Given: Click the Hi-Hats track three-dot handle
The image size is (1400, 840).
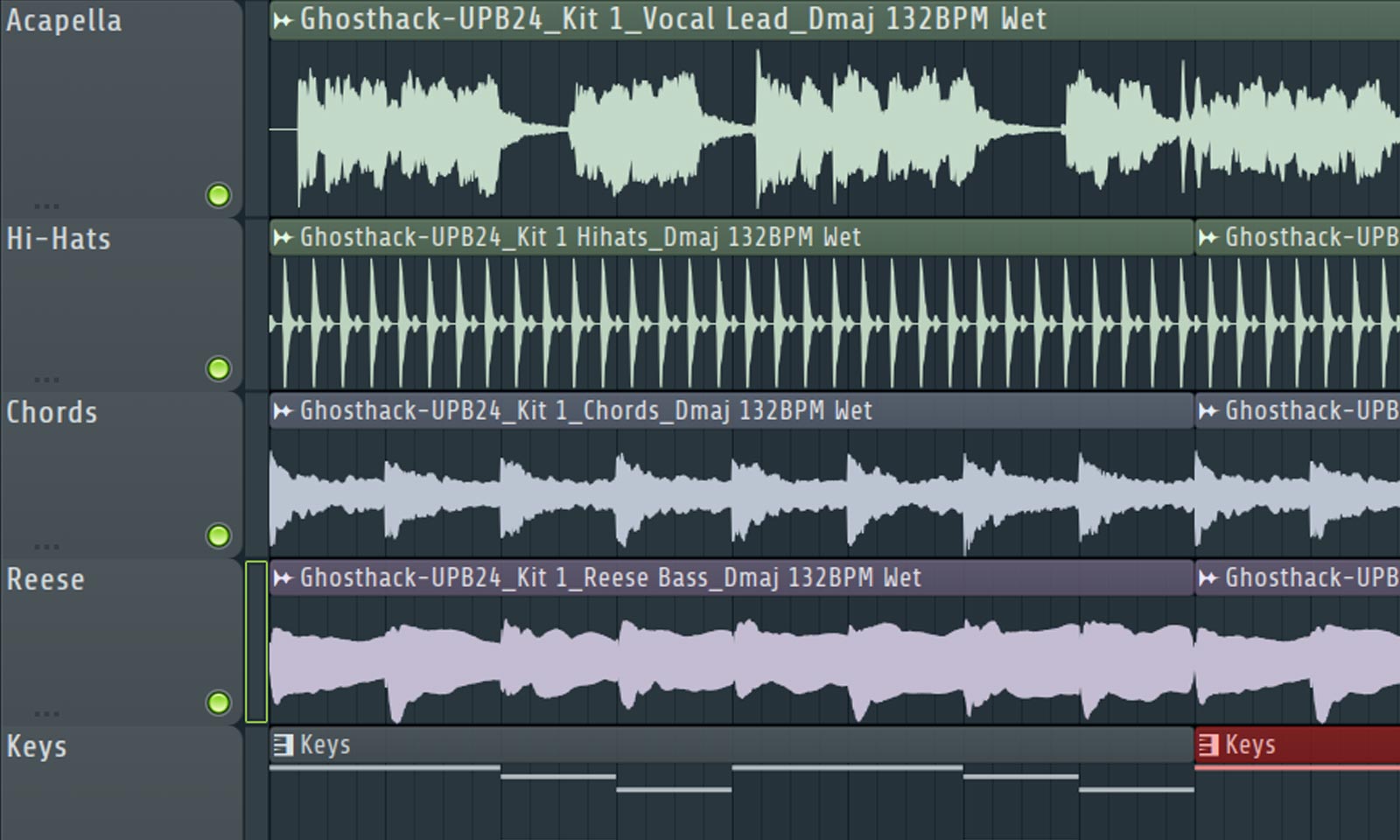Looking at the screenshot, I should click(x=46, y=380).
